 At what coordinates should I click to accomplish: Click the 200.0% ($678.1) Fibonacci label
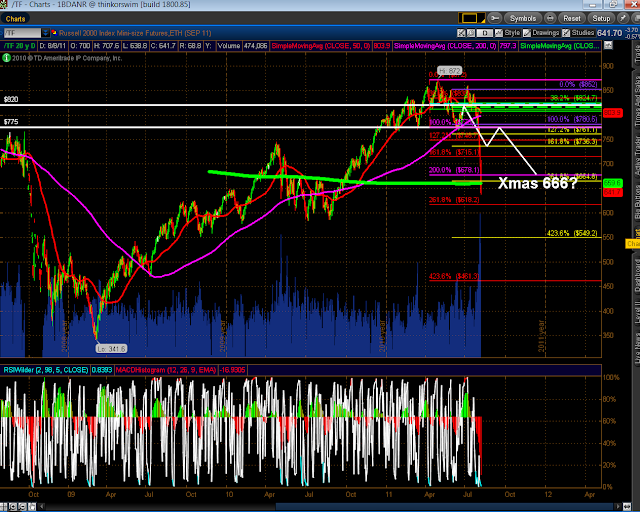[x=454, y=170]
